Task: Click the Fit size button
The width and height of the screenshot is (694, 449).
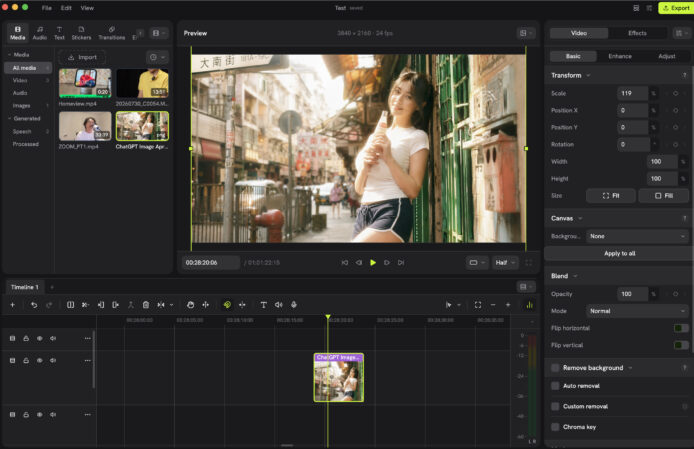Action: click(611, 196)
